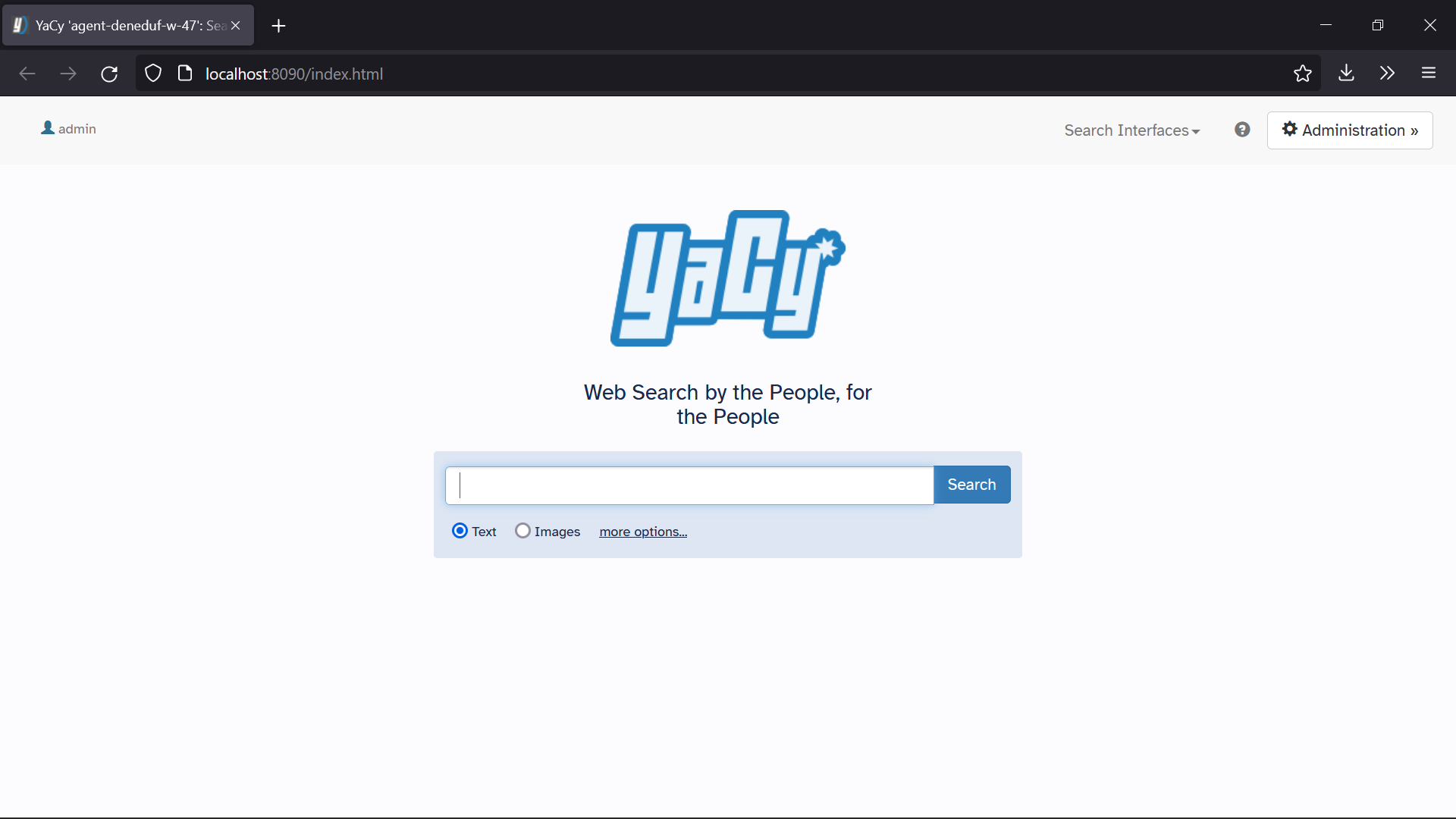Open a new browser tab

(278, 26)
